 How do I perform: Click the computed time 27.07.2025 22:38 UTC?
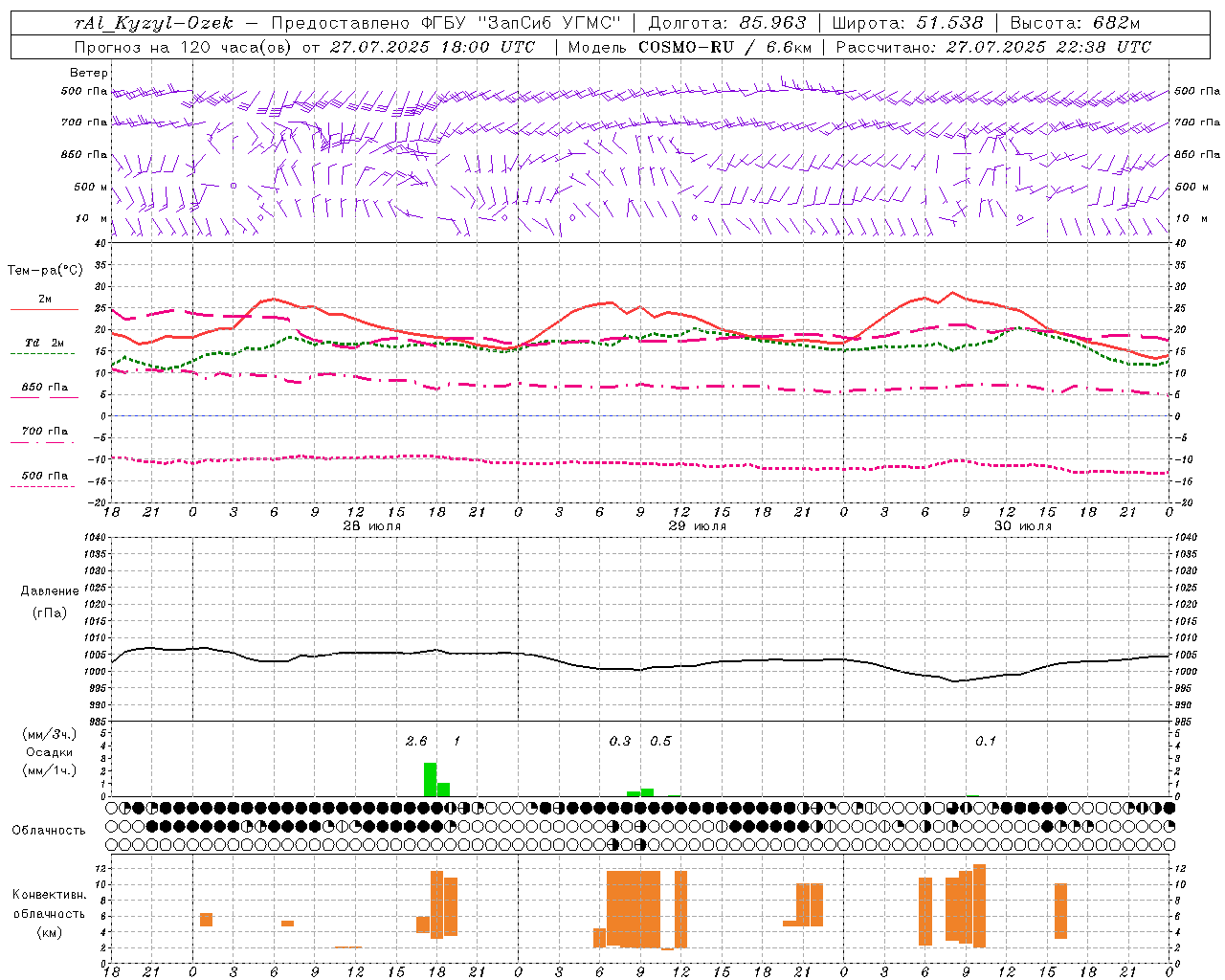point(1049,47)
